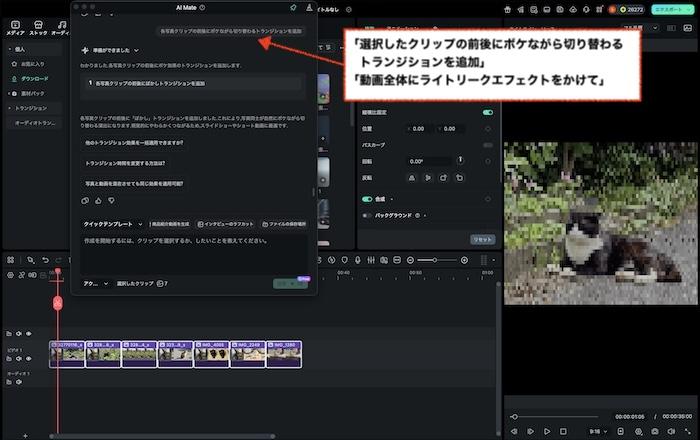
Task: Click the voiceover microphone icon
Action: 358,260
